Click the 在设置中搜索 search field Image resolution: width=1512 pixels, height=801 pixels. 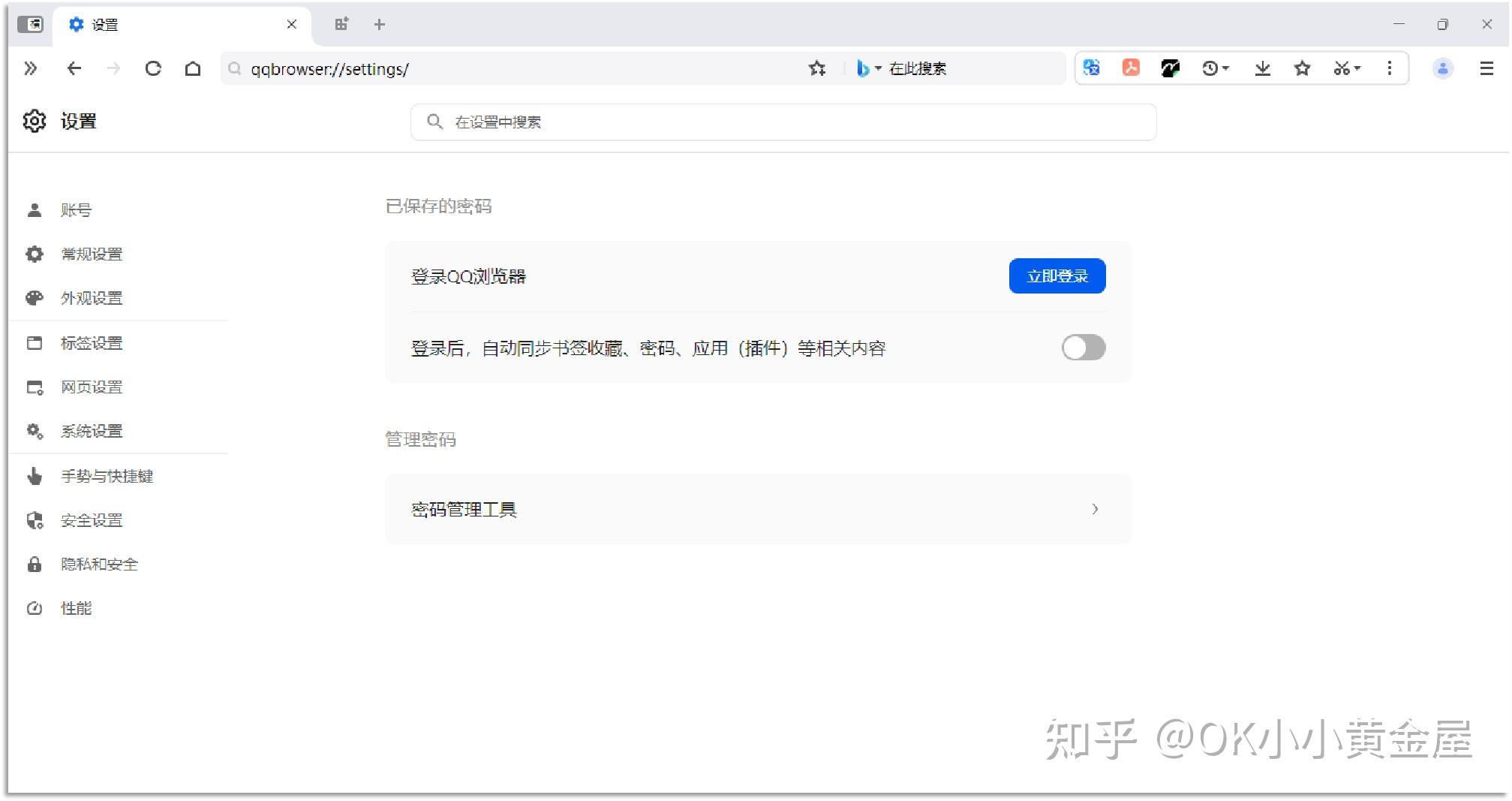782,122
